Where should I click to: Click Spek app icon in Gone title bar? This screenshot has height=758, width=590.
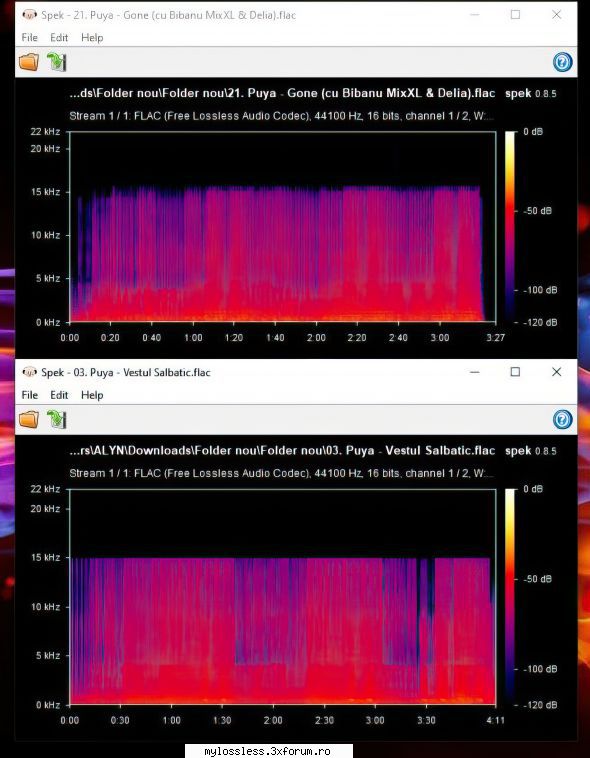click(30, 15)
